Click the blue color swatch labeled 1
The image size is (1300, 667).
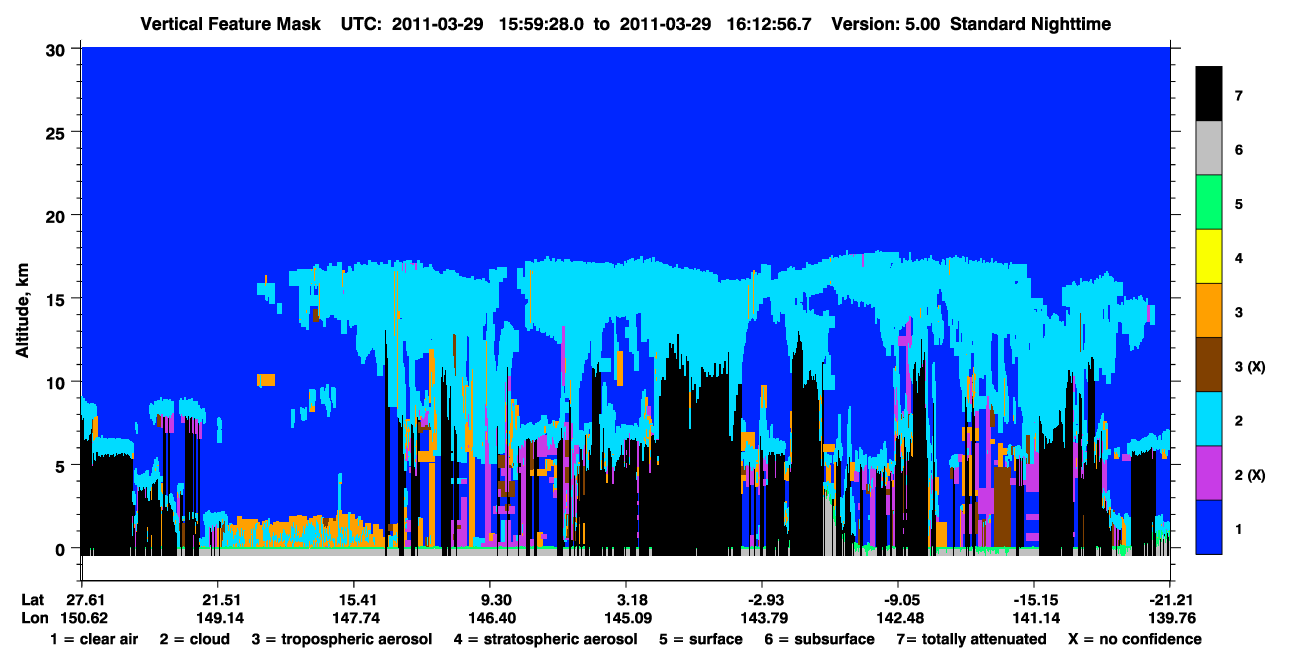(1209, 527)
